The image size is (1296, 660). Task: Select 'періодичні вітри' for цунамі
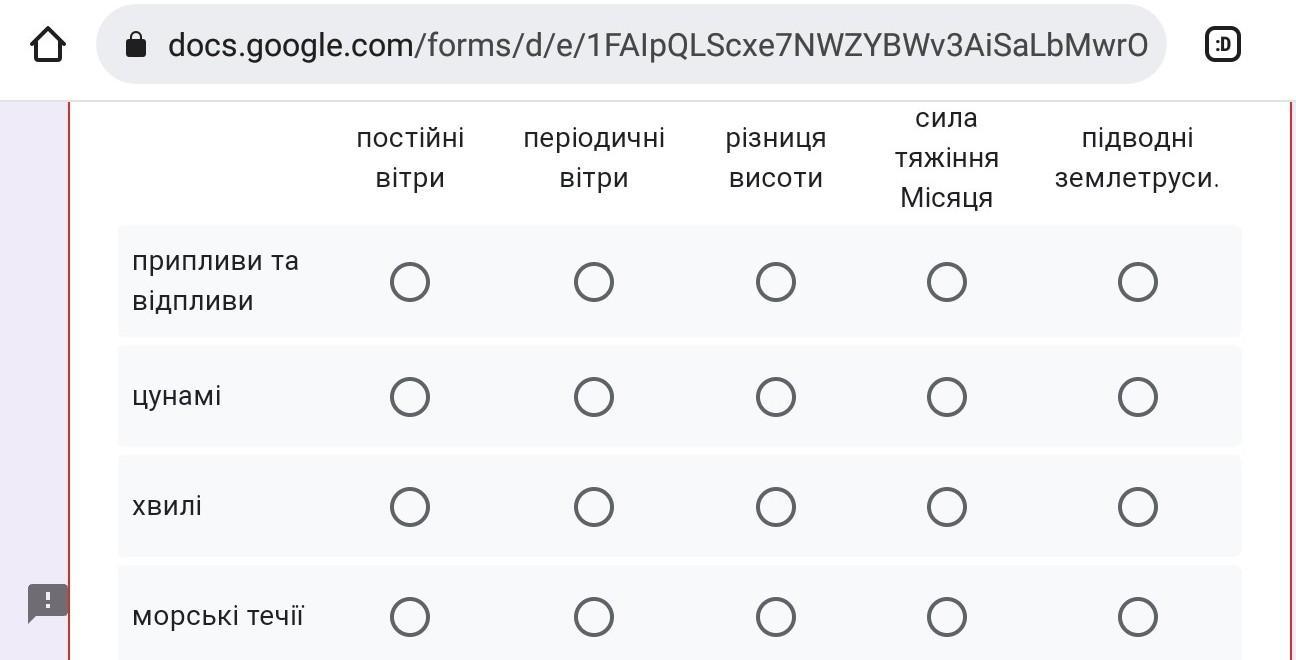tap(593, 397)
